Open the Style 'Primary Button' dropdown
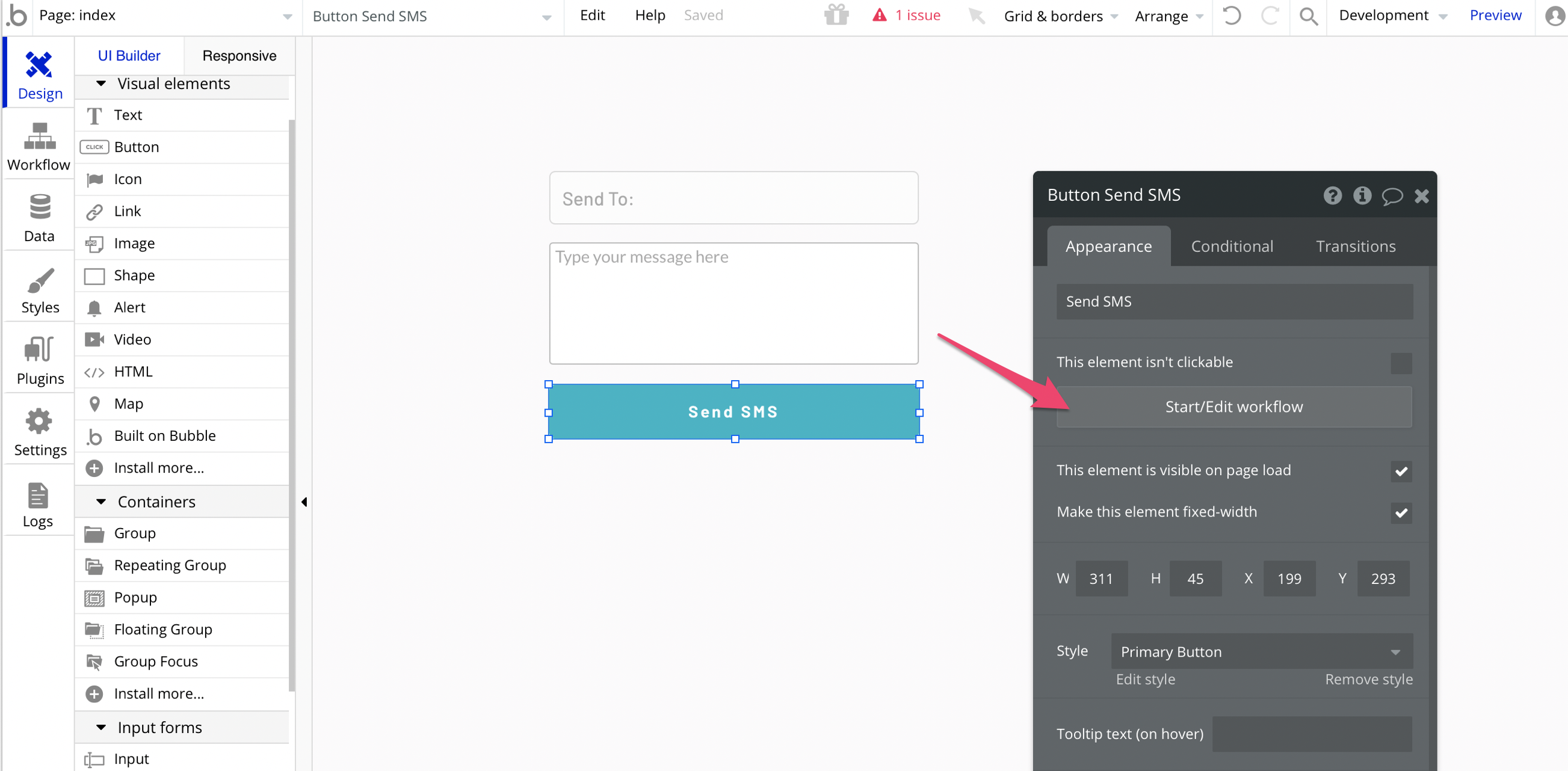 pyautogui.click(x=1261, y=652)
